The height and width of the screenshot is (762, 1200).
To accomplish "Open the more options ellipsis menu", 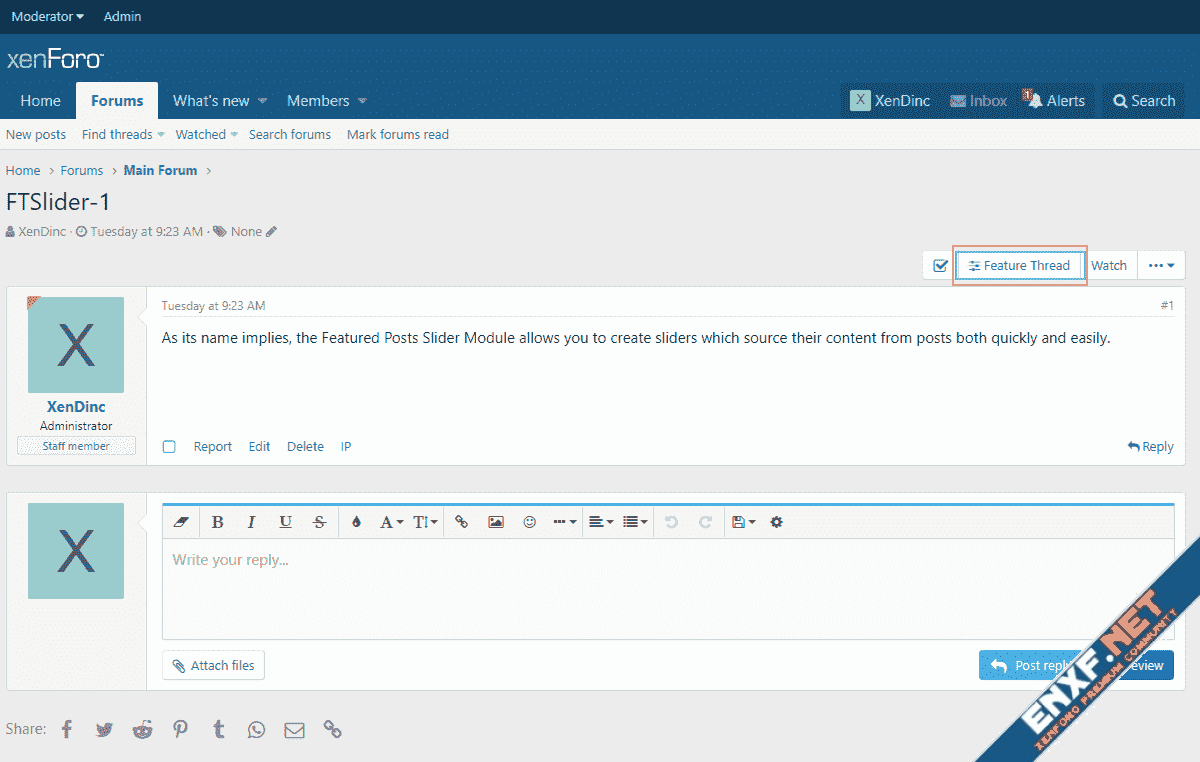I will point(1160,266).
